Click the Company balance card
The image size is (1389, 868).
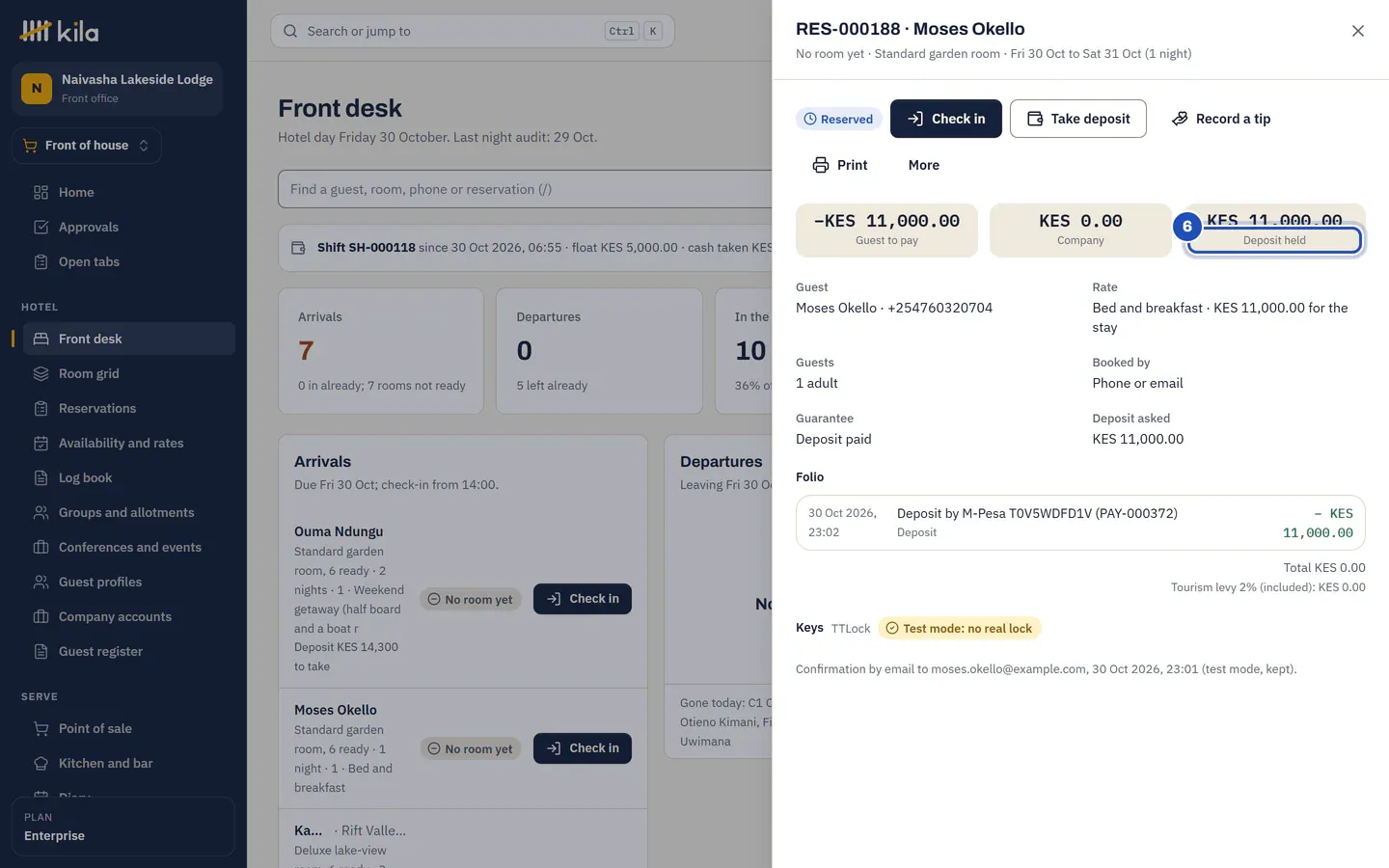[x=1080, y=231]
